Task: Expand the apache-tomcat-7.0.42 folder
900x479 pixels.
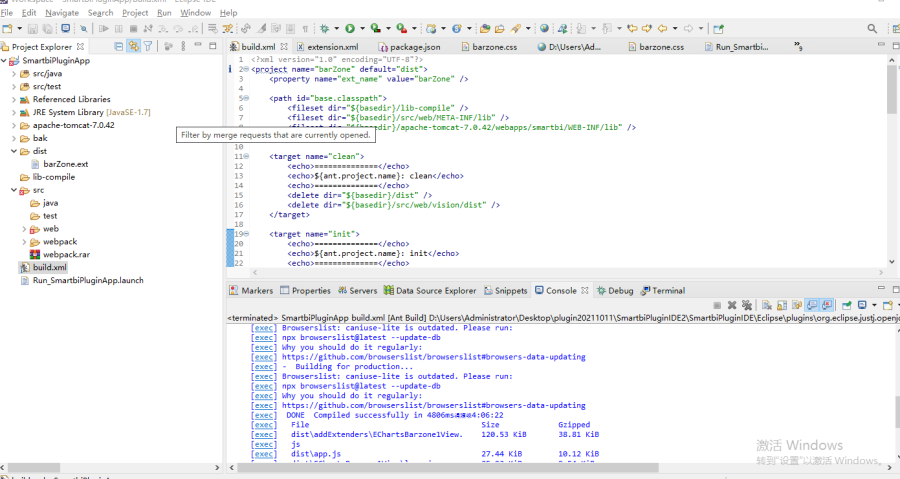Action: coord(14,125)
